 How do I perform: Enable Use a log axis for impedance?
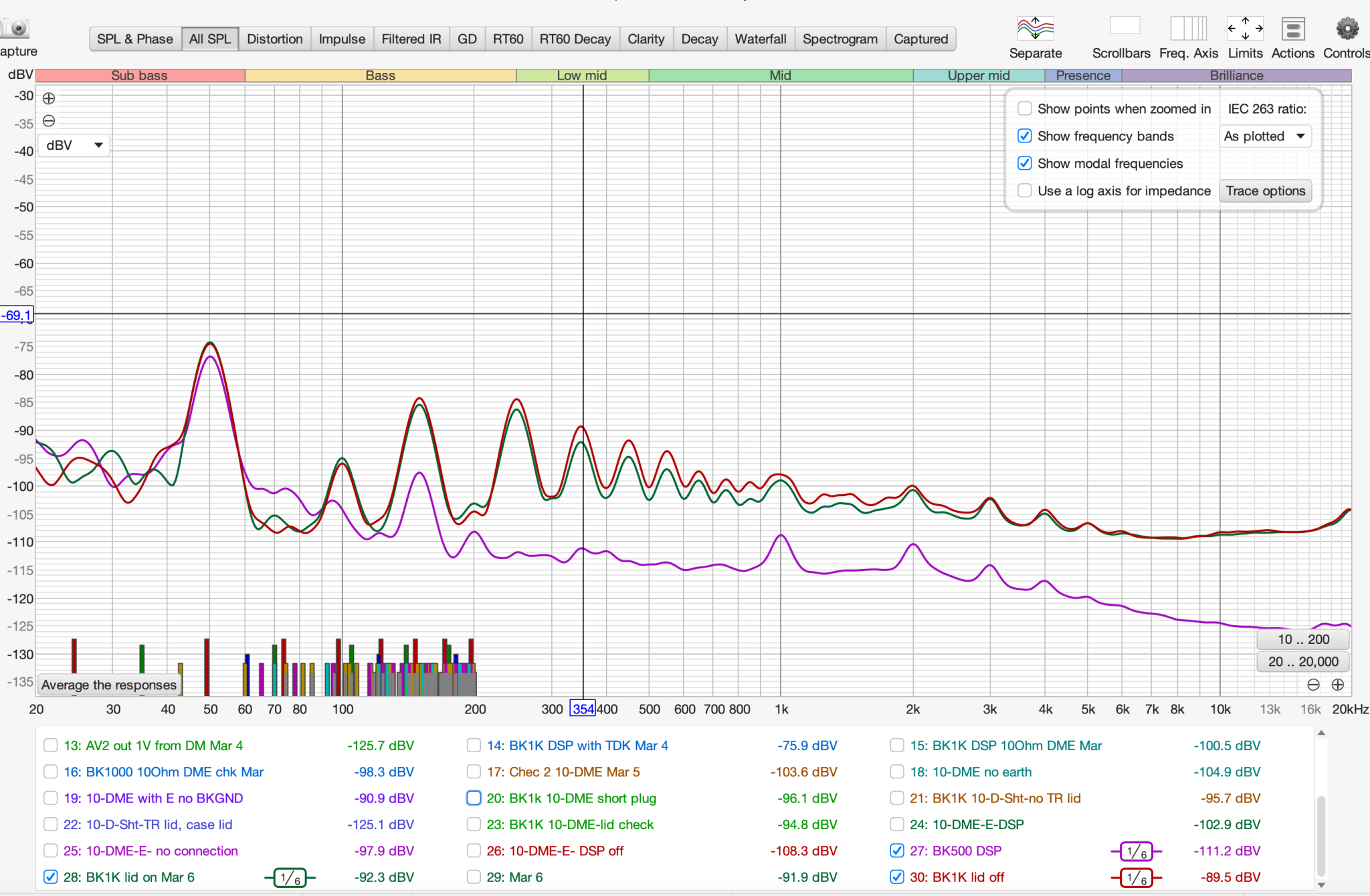(1024, 191)
